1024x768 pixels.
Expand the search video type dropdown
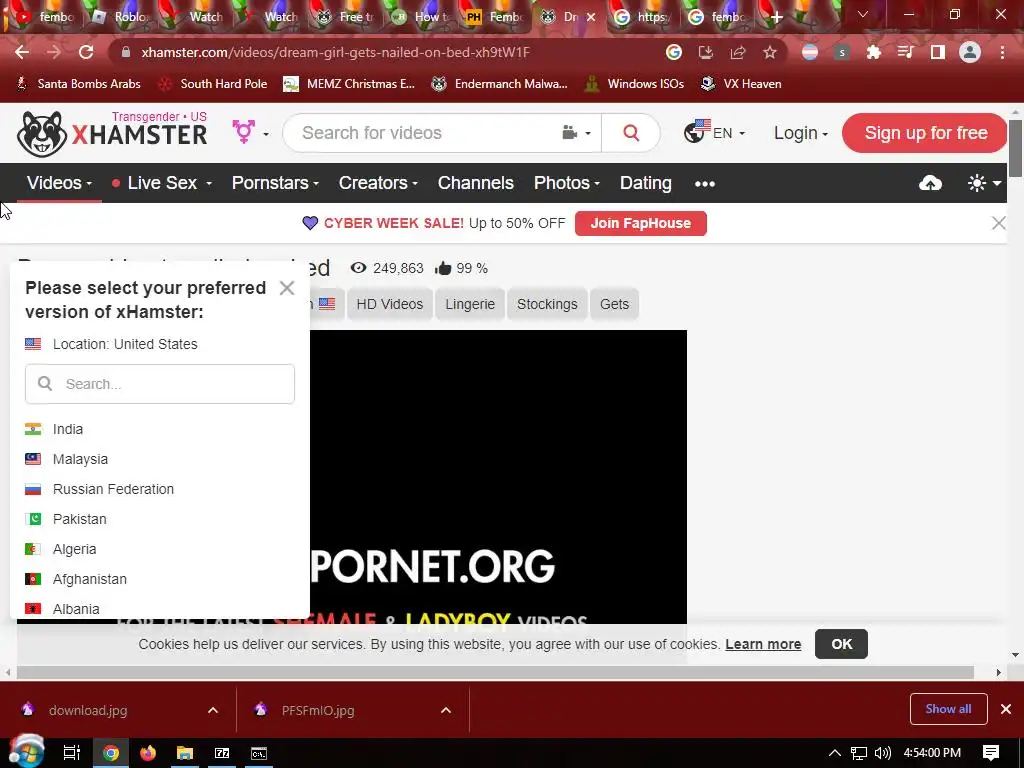click(576, 133)
